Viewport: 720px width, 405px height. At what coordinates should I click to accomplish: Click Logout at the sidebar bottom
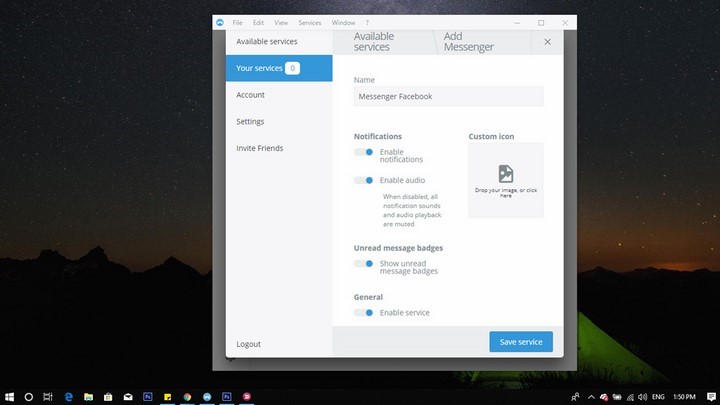[x=248, y=344]
